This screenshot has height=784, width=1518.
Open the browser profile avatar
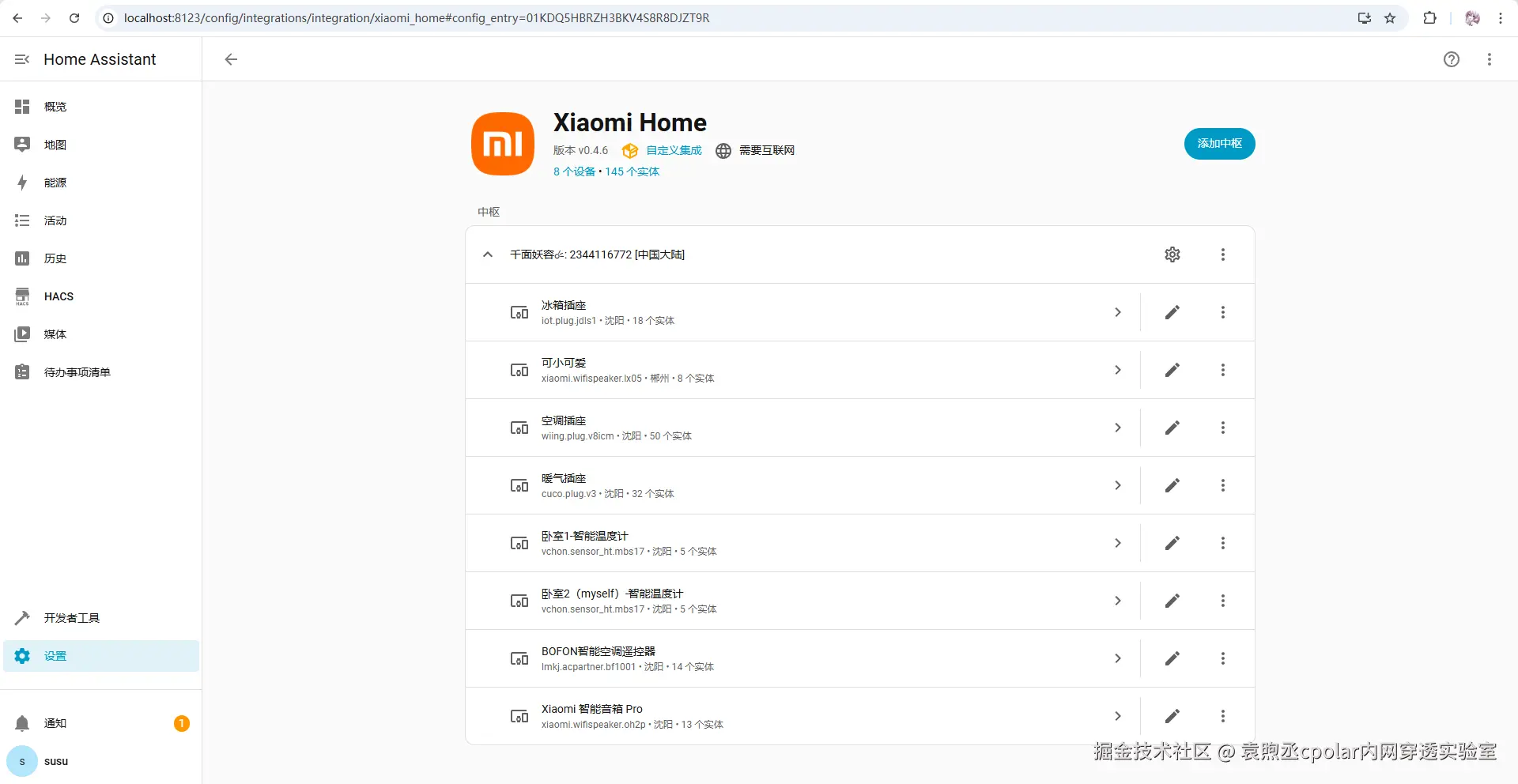click(1472, 18)
